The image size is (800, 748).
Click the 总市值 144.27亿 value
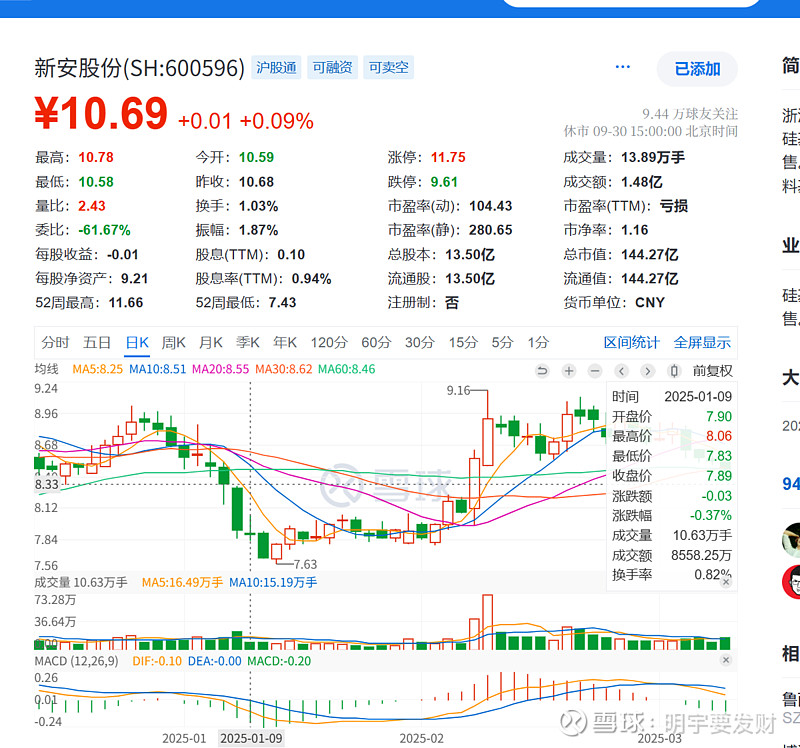pos(649,254)
